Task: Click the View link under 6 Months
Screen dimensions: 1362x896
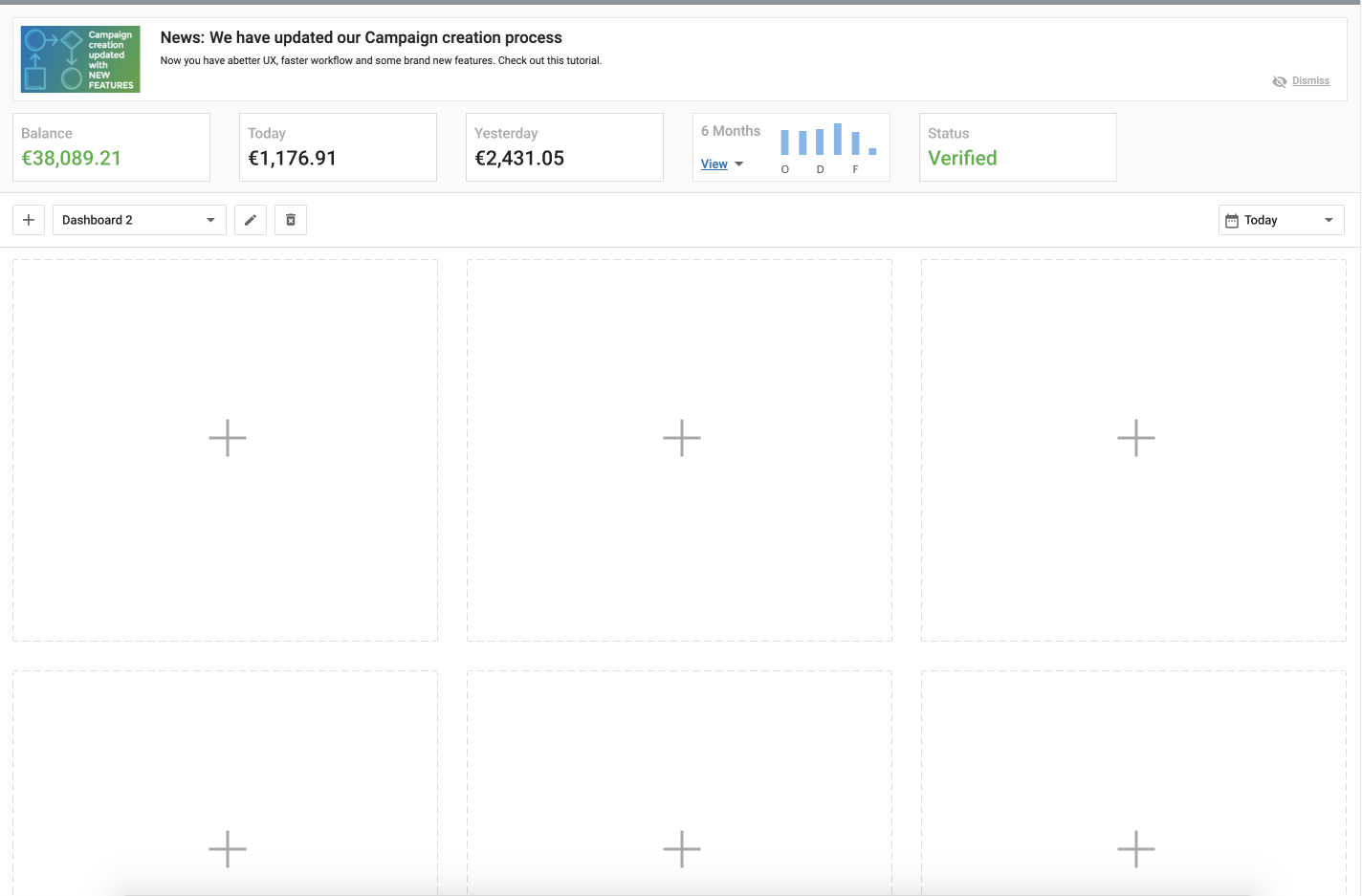Action: 714,164
